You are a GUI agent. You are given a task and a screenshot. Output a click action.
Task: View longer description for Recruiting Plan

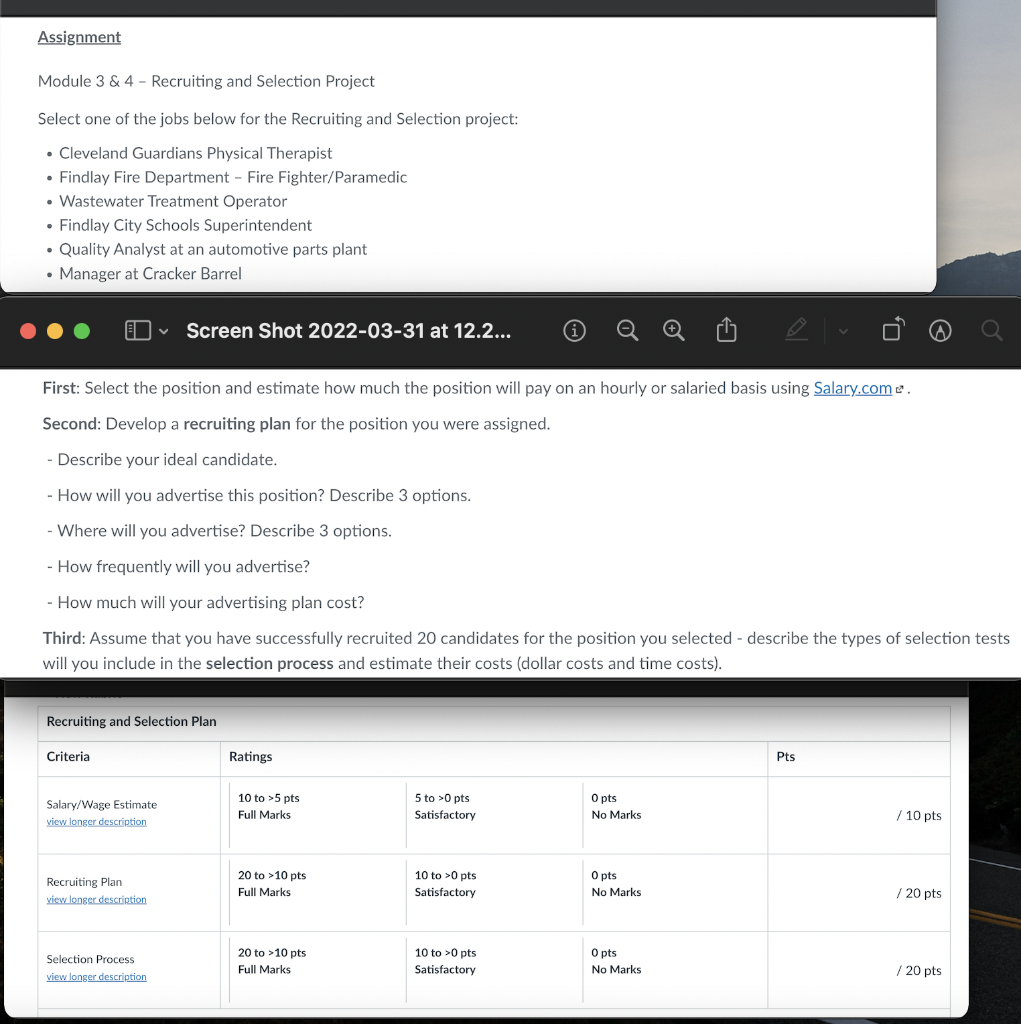click(x=96, y=899)
